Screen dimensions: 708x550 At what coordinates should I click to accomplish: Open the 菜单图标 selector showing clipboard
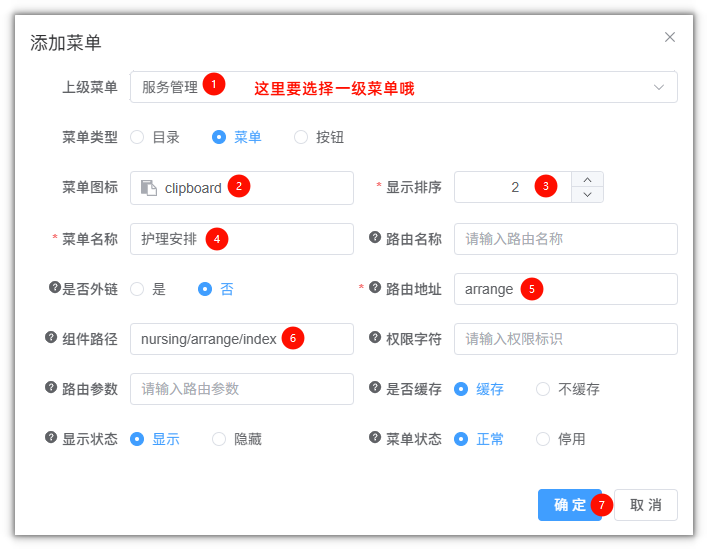[x=242, y=188]
